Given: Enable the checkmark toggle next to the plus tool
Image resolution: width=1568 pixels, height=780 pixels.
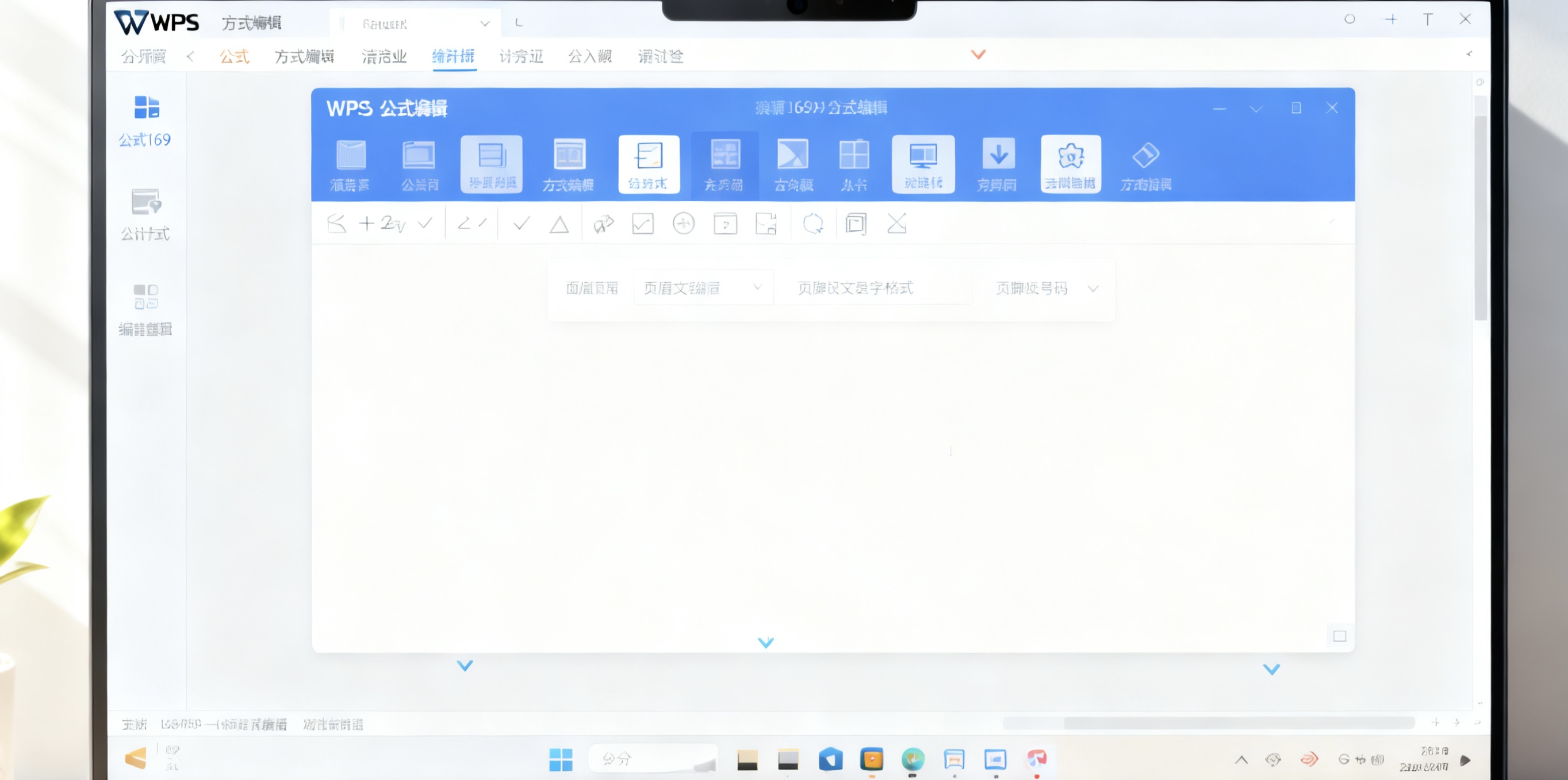Looking at the screenshot, I should point(425,224).
